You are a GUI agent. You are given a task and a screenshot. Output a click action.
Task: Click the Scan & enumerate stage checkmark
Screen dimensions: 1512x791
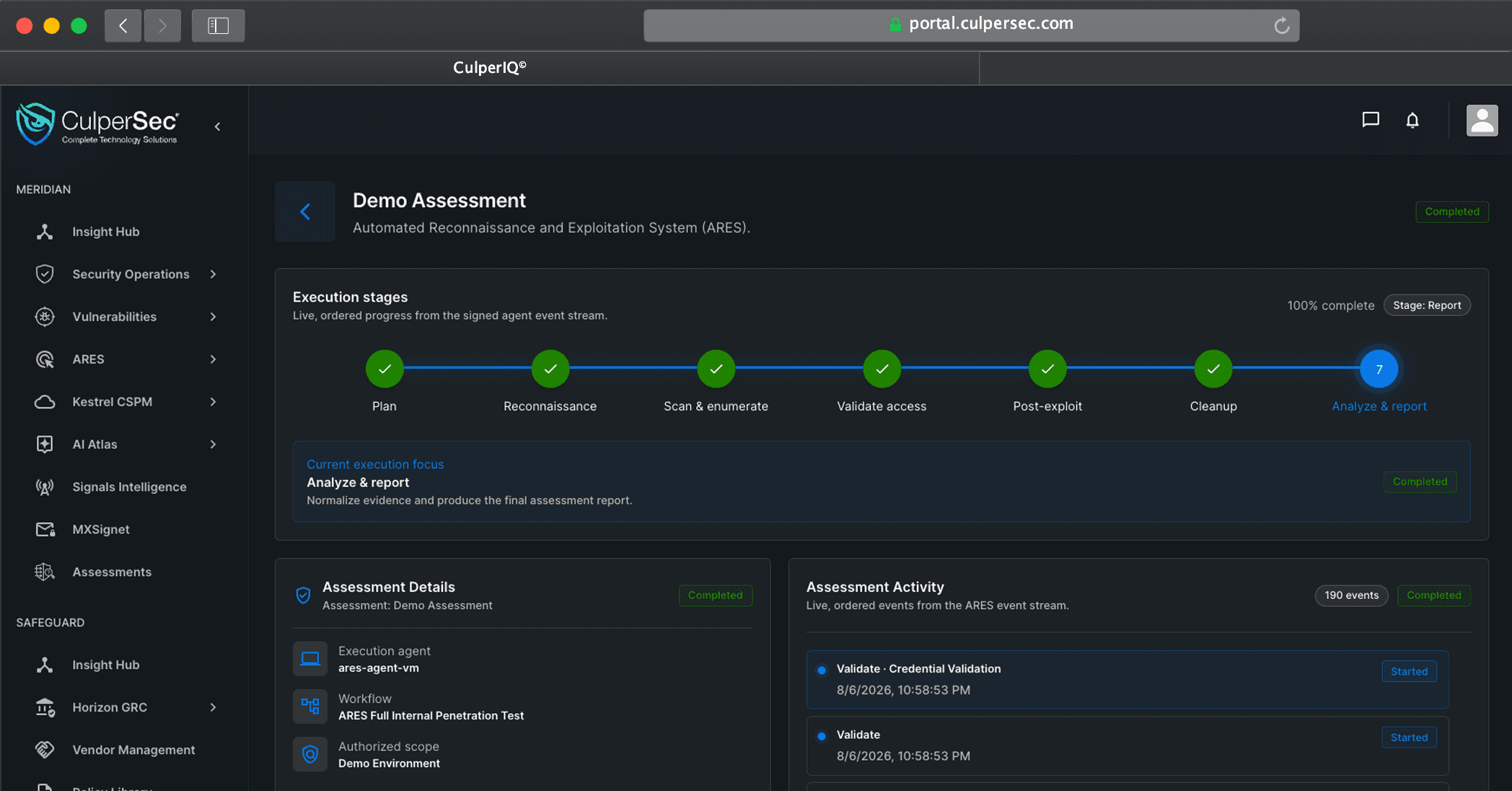(716, 369)
